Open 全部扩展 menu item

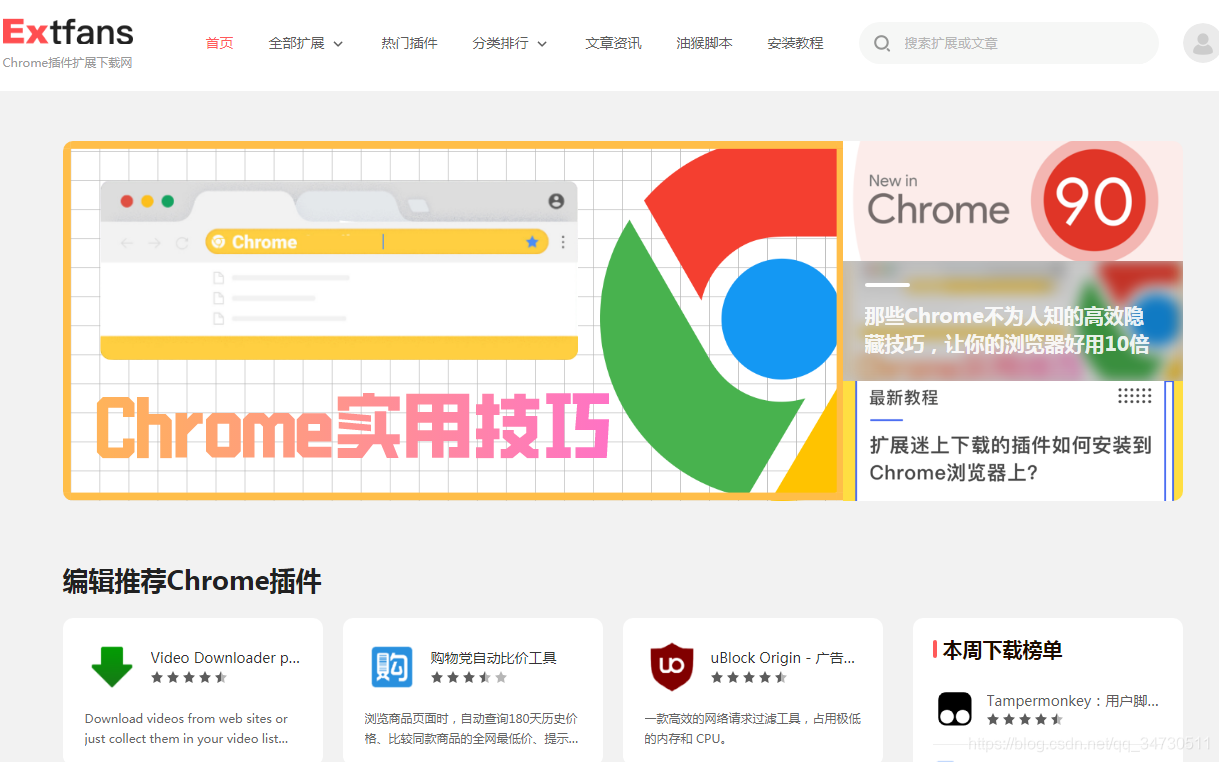(296, 43)
